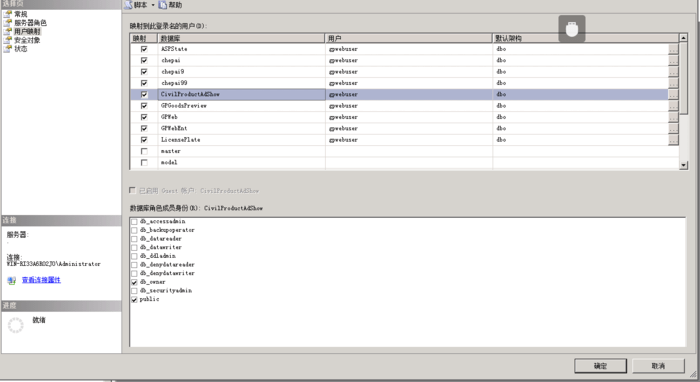Click the 帮助 help toolbar icon
The image size is (700, 382).
(163, 5)
